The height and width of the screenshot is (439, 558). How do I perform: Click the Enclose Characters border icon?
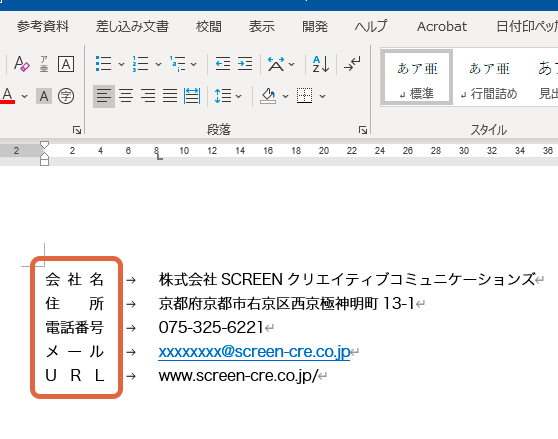(66, 64)
